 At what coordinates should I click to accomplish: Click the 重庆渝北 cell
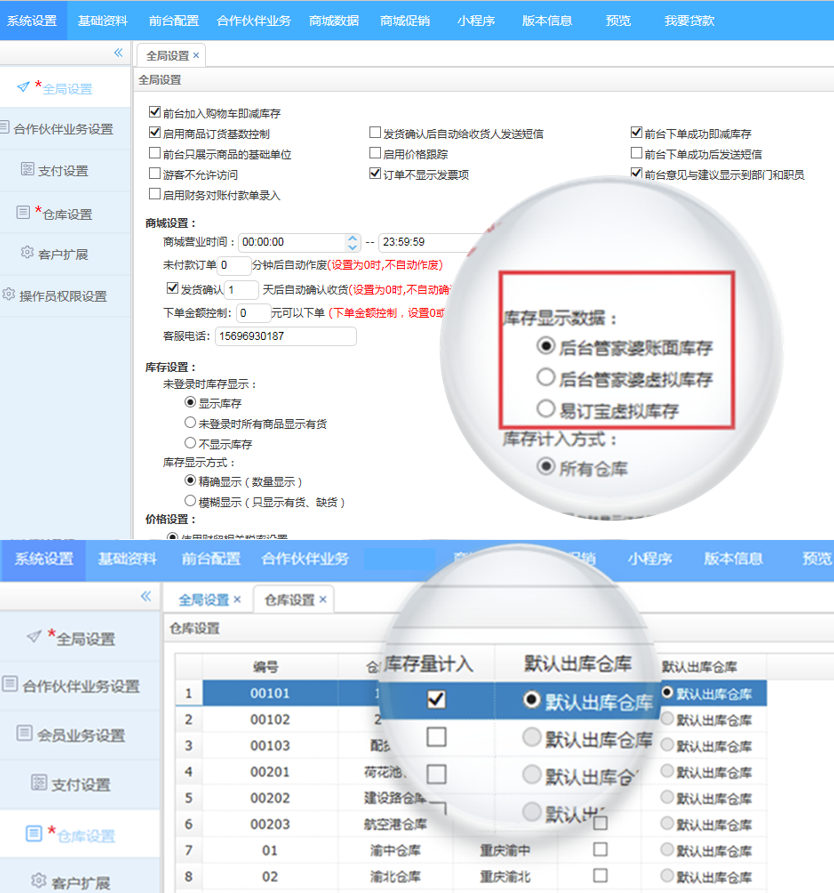point(505,876)
